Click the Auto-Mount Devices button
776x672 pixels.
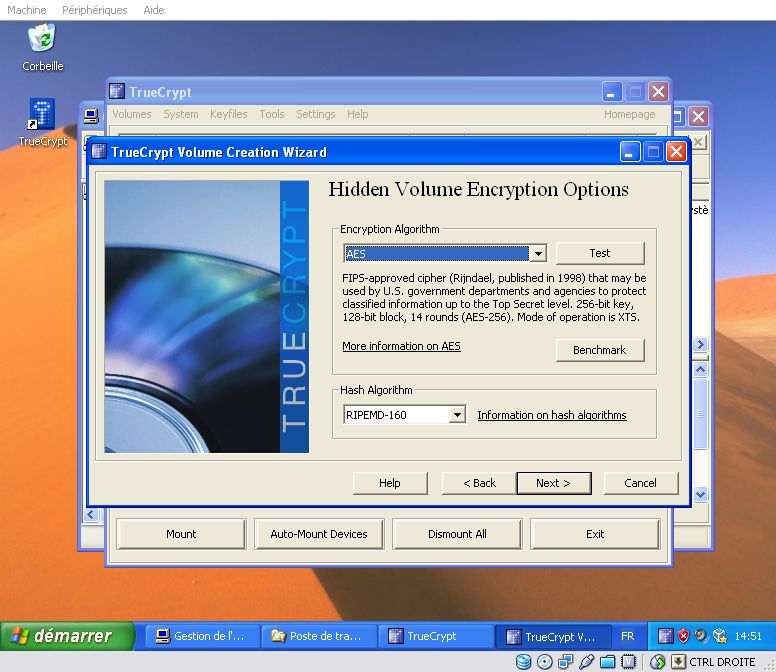[x=319, y=534]
